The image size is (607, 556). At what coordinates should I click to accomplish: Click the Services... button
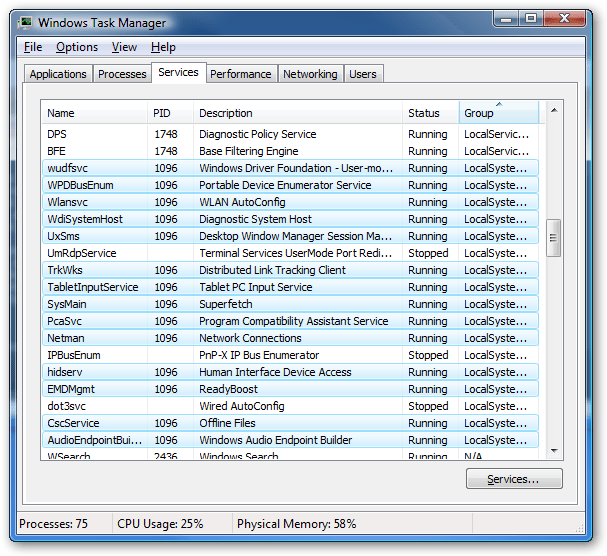click(514, 480)
